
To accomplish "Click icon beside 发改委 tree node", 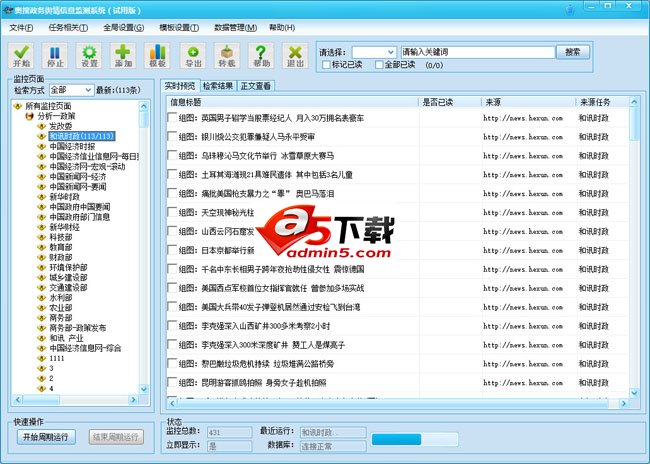I will click(41, 126).
